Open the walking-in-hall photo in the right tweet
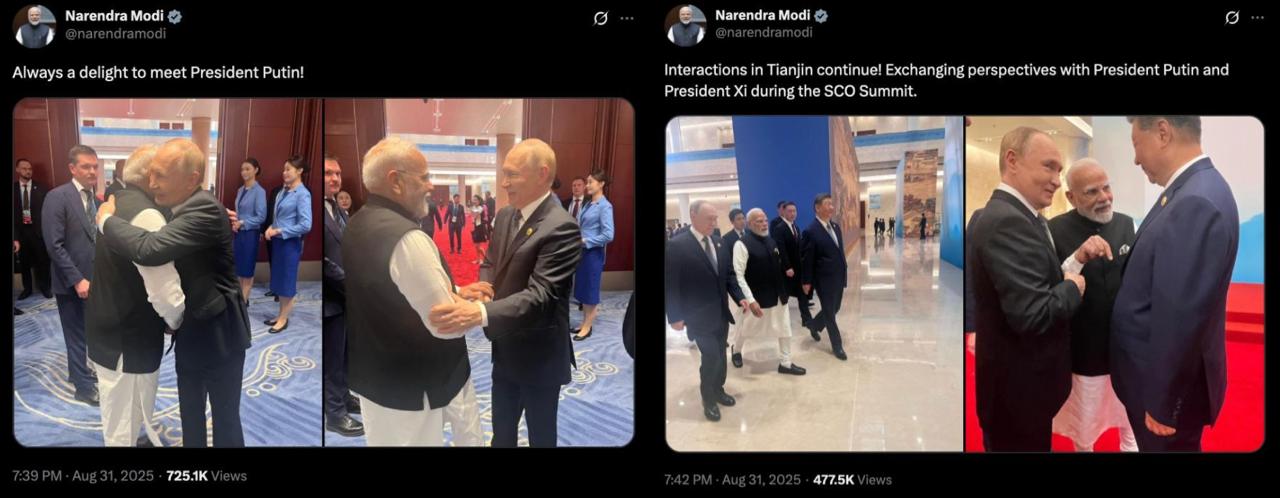1280x498 pixels. click(814, 284)
